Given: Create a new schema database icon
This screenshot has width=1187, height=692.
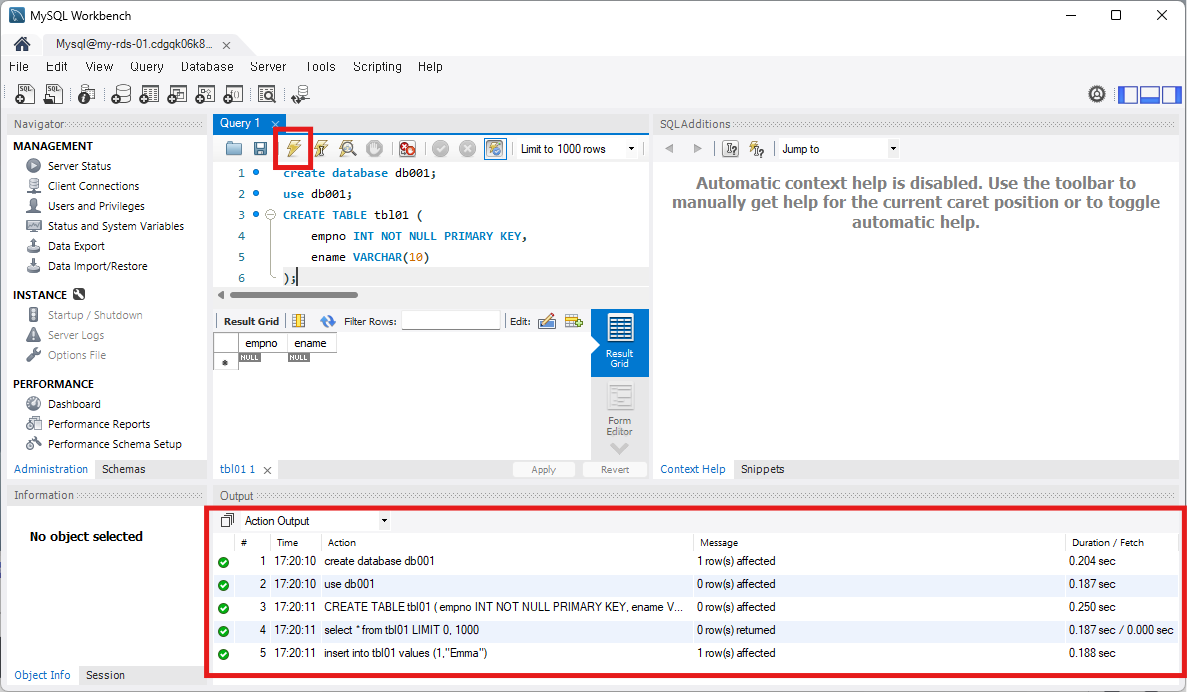Looking at the screenshot, I should pos(120,94).
